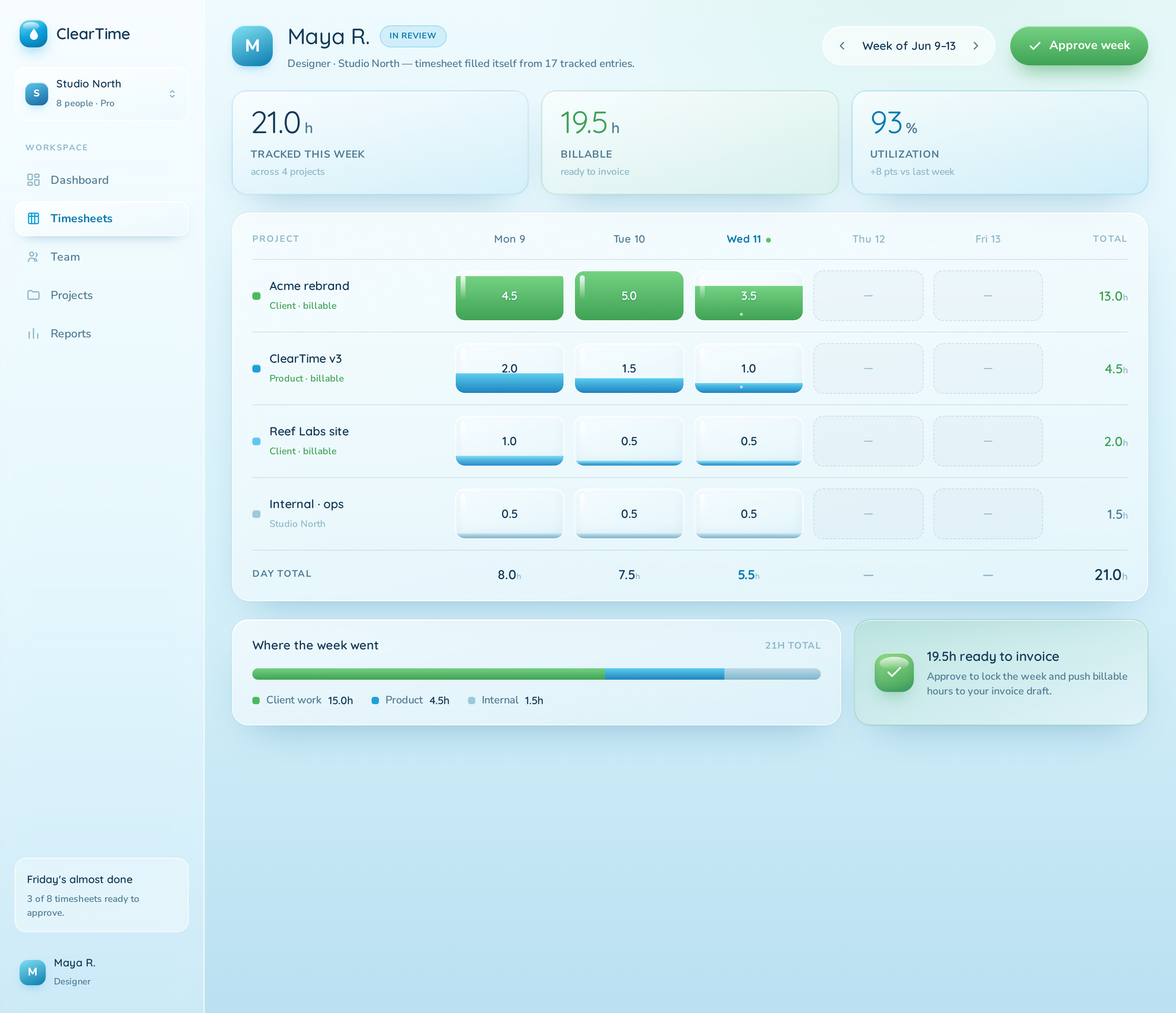Edit ClearTime v3 Tuesday 1.5 hours cell
Image resolution: width=1176 pixels, height=1013 pixels.
coord(629,368)
